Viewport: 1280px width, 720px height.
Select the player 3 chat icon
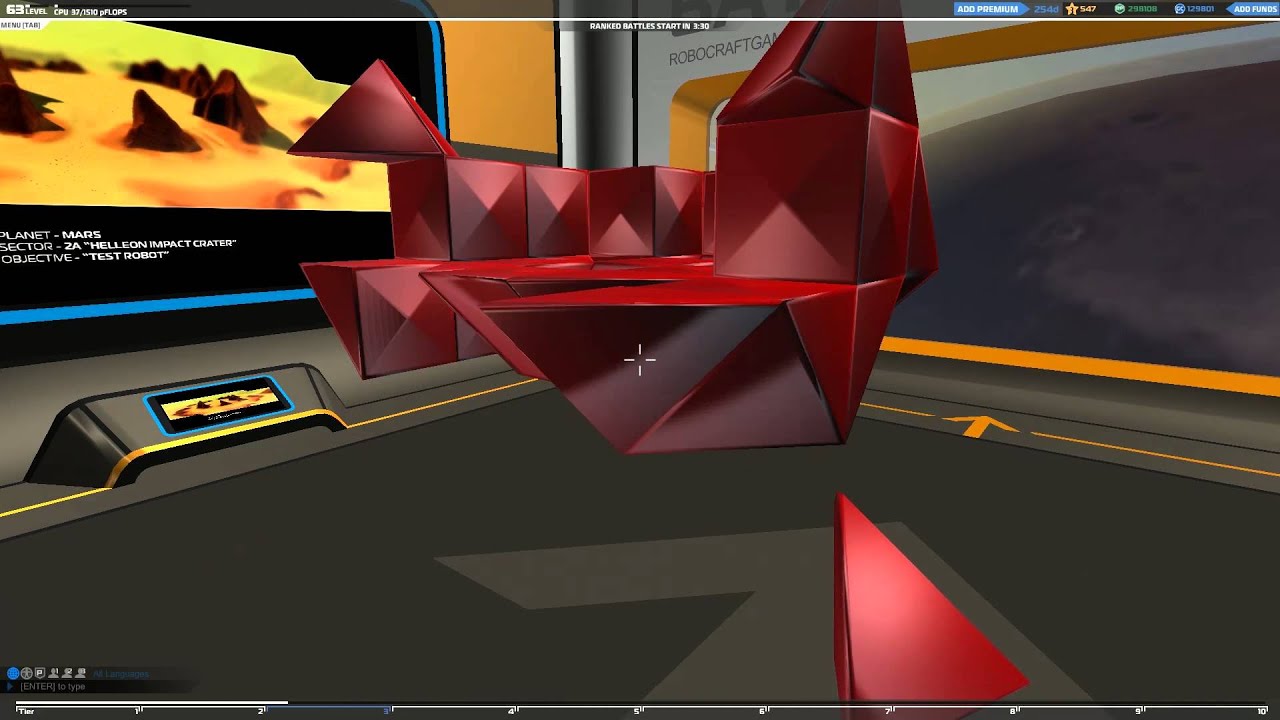click(x=80, y=673)
